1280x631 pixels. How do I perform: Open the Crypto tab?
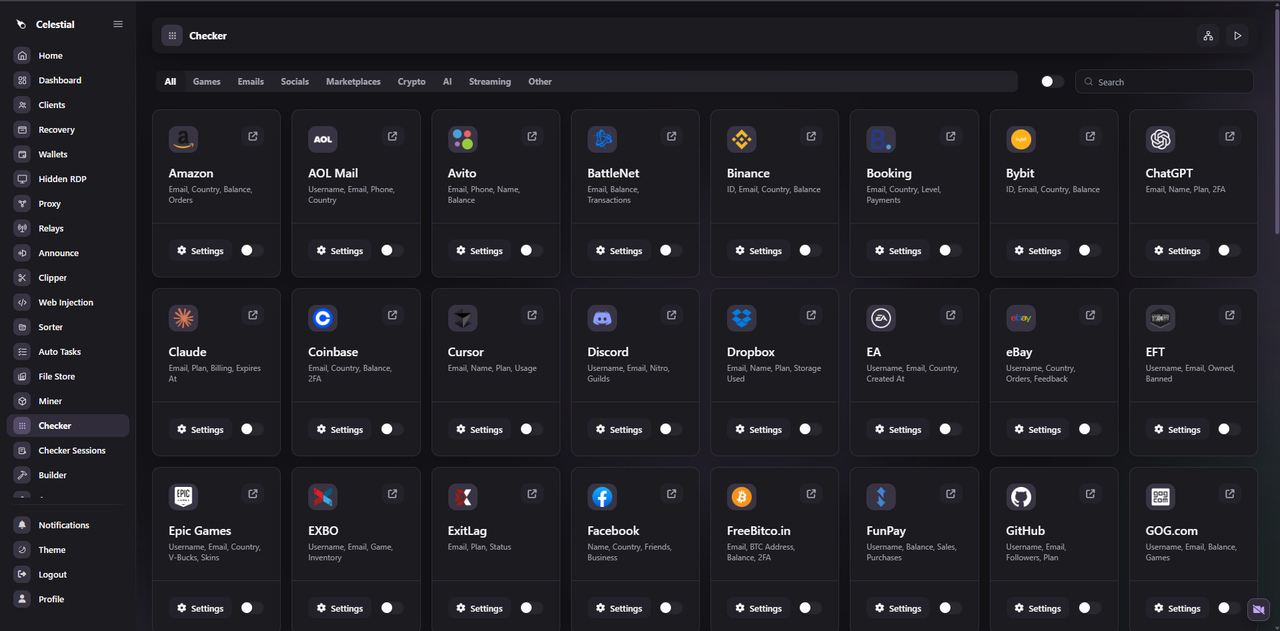(411, 82)
